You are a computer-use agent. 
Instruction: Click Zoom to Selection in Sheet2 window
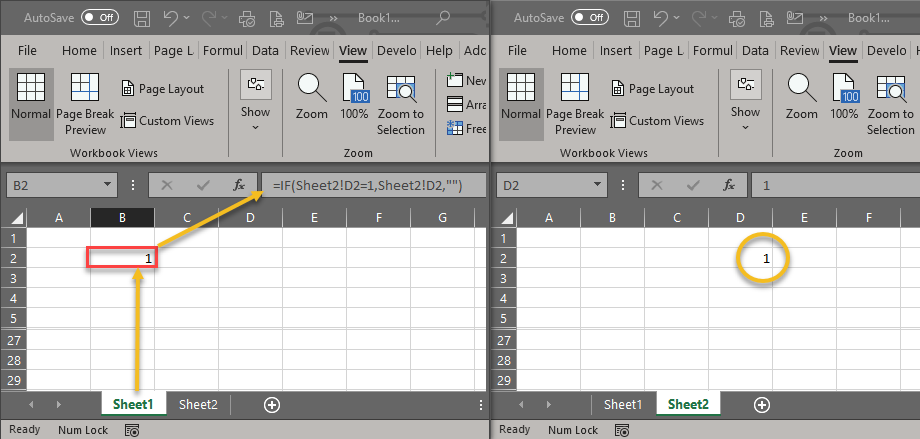(x=890, y=104)
